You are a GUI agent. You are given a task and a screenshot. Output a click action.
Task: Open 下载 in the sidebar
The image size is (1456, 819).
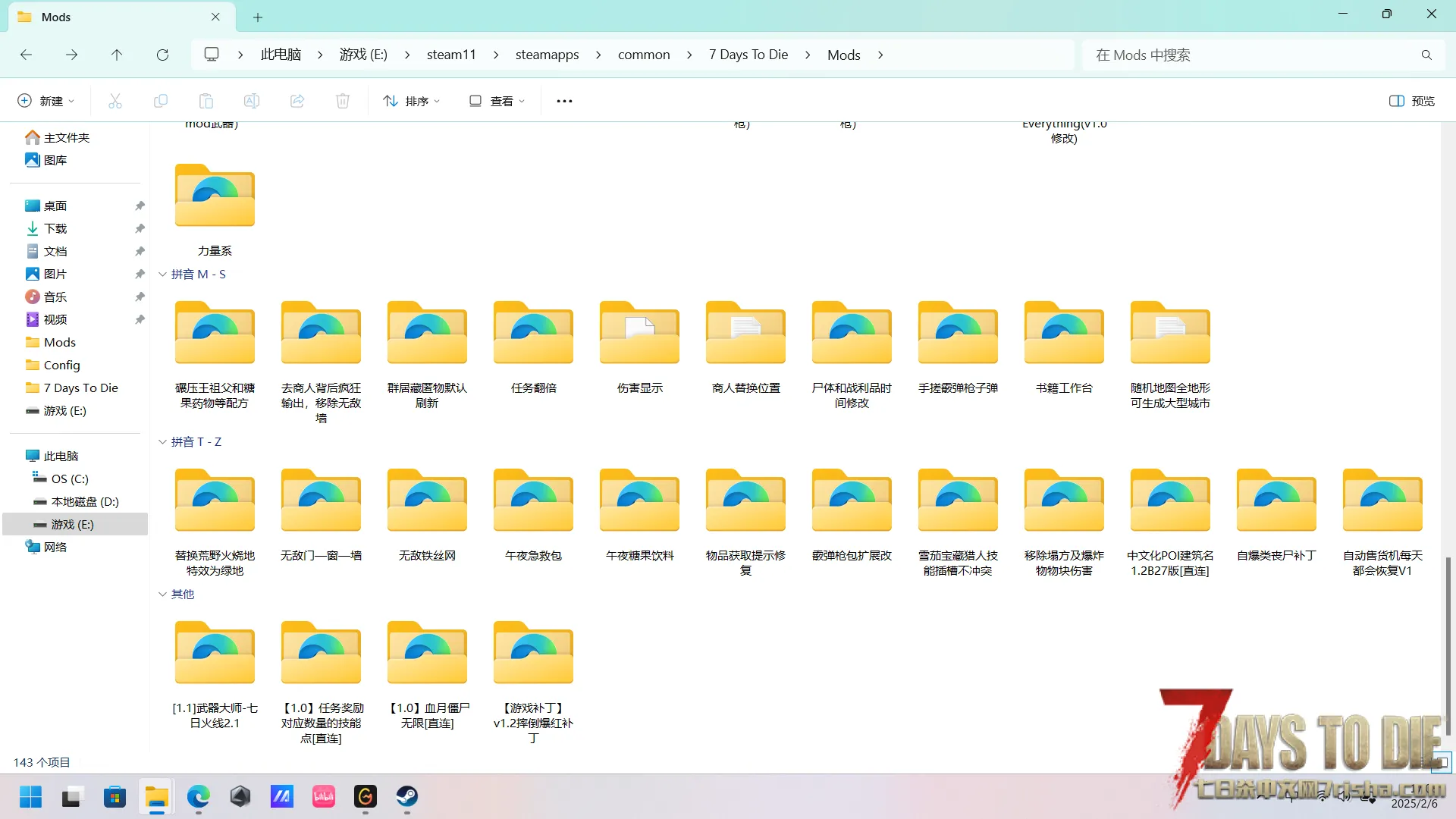46,228
